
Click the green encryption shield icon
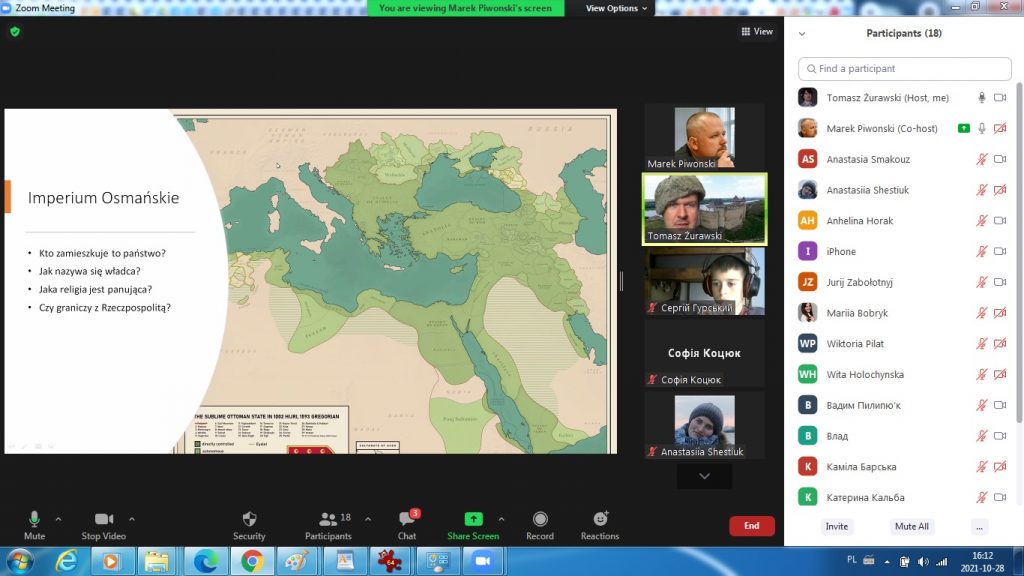15,32
